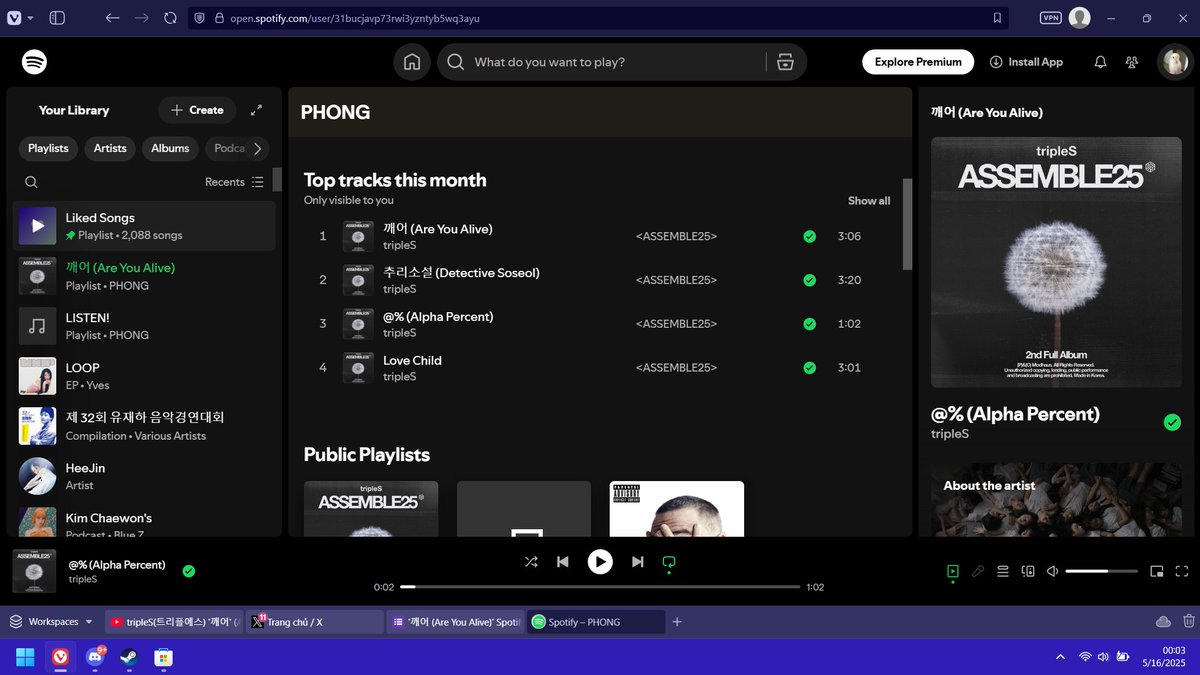Switch to the Spotify – PHONG tab

click(596, 622)
